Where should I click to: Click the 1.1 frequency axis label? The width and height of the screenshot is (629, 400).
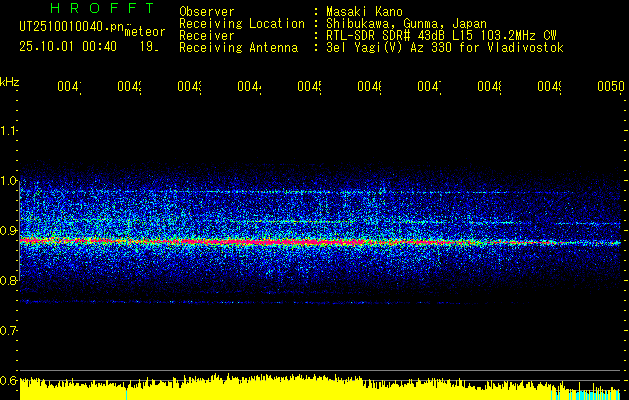(x=8, y=130)
